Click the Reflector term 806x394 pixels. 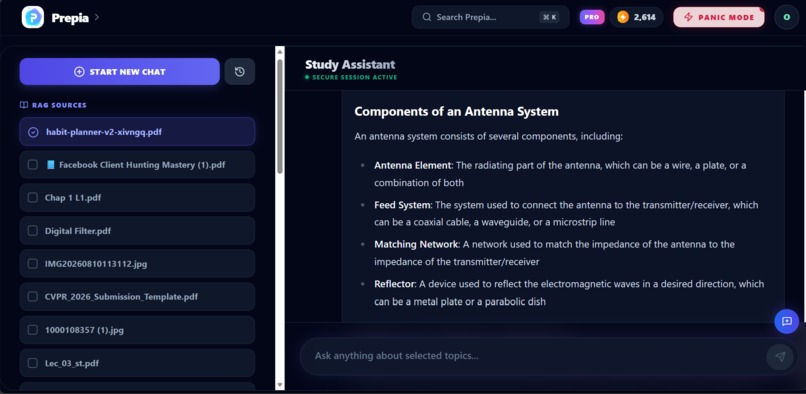tap(394, 284)
